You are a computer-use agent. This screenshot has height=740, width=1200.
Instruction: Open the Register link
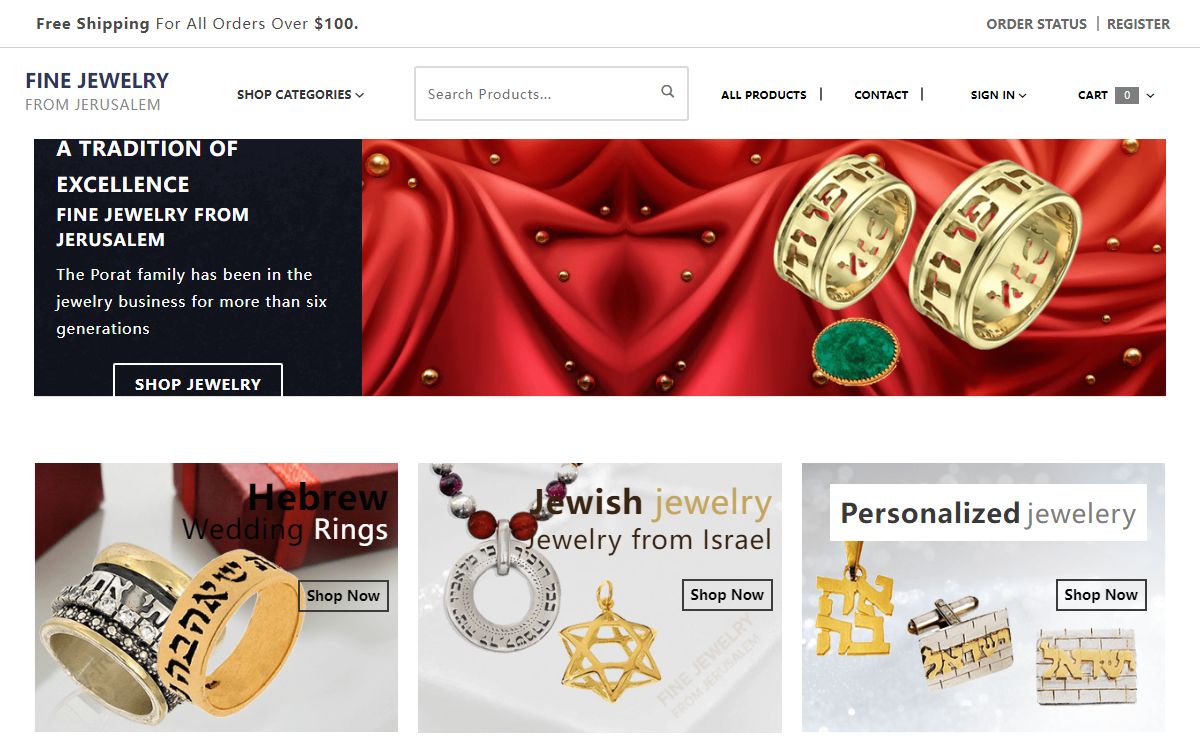pos(1138,24)
